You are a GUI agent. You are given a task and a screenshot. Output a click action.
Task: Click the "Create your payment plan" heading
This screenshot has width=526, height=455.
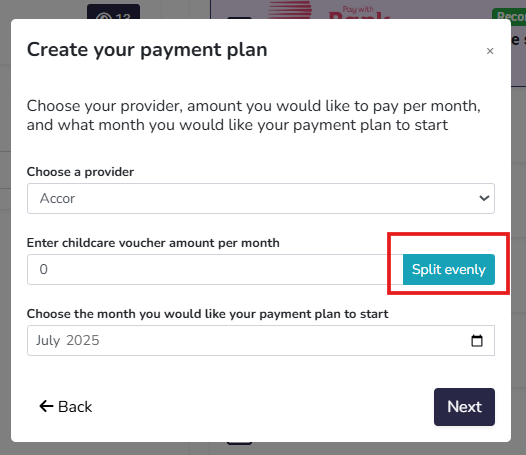pyautogui.click(x=147, y=50)
